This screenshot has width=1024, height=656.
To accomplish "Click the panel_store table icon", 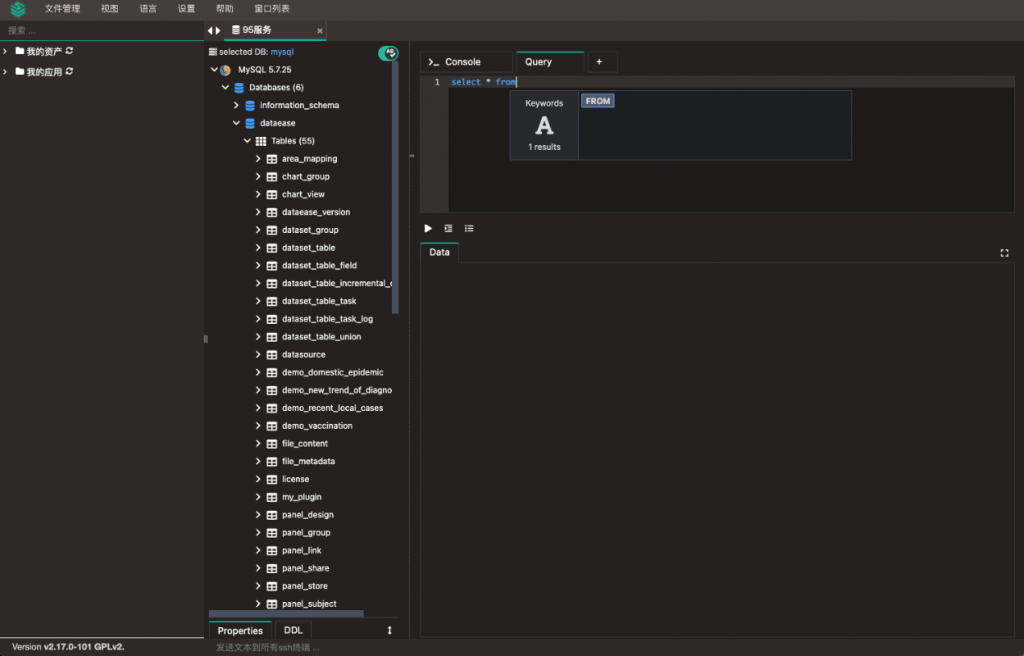I will 272,586.
